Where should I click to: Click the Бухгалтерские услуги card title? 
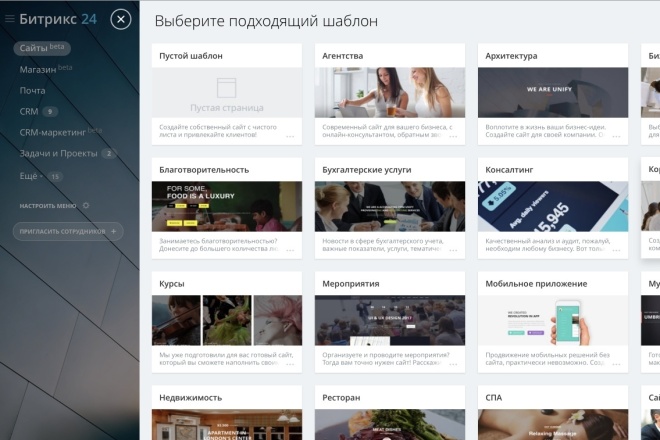pyautogui.click(x=367, y=170)
